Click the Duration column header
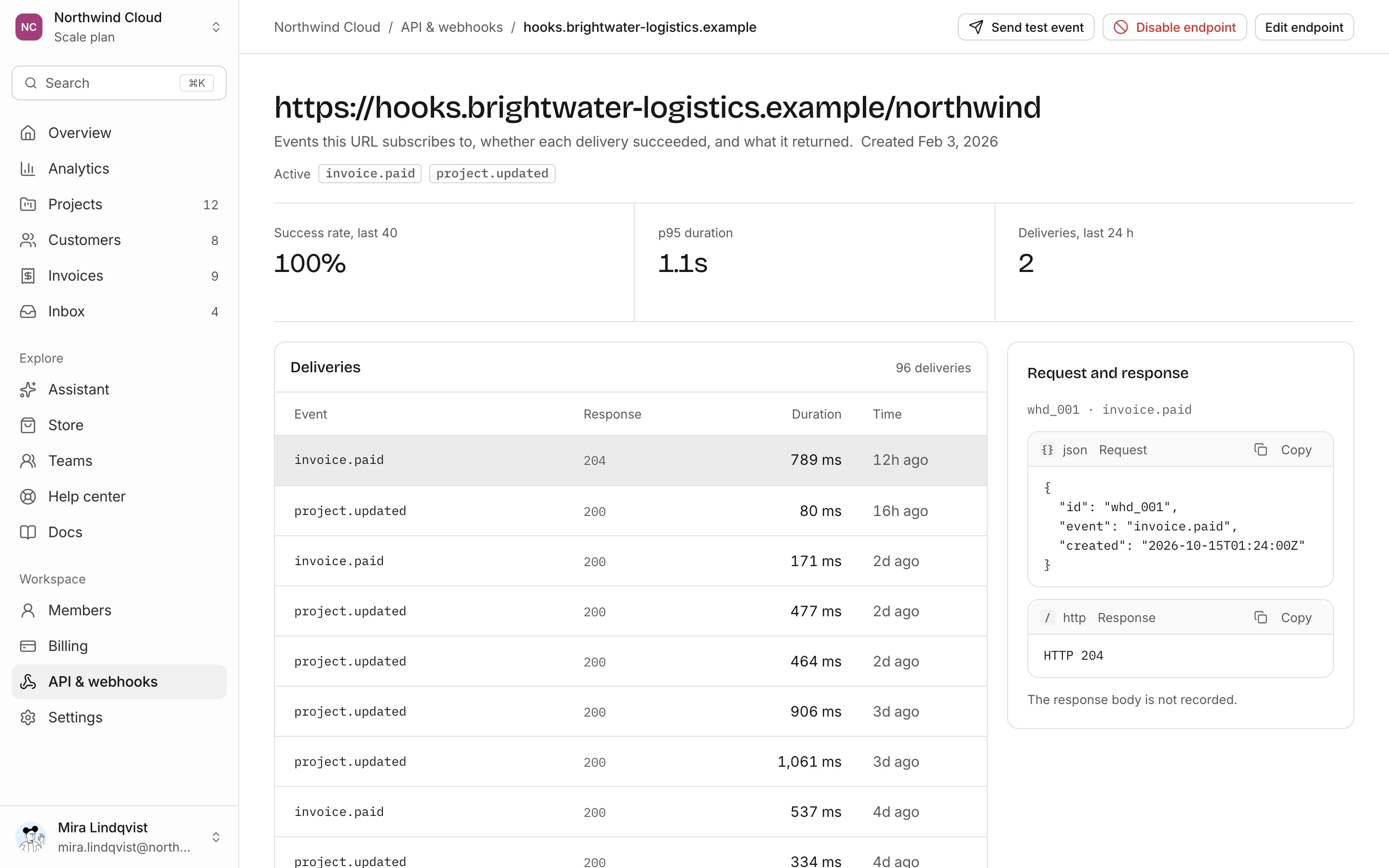The height and width of the screenshot is (868, 1389). point(816,414)
